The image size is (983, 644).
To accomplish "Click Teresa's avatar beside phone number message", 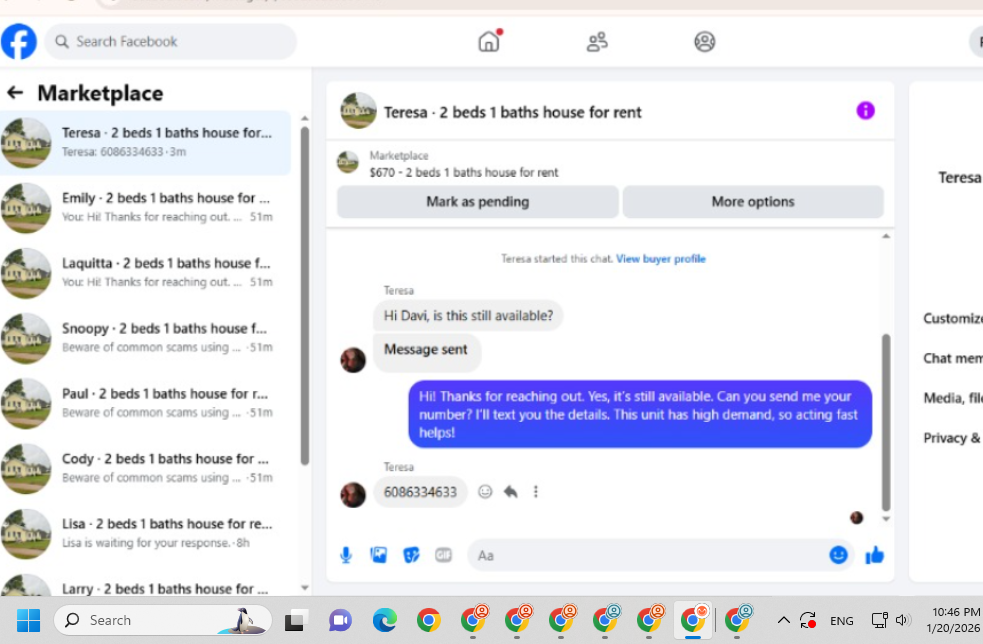I will tap(353, 495).
